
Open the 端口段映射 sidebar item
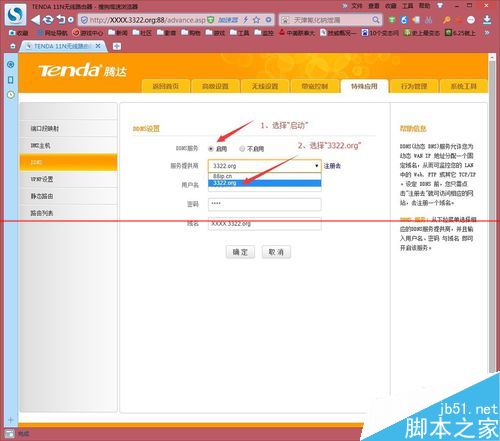[69, 128]
